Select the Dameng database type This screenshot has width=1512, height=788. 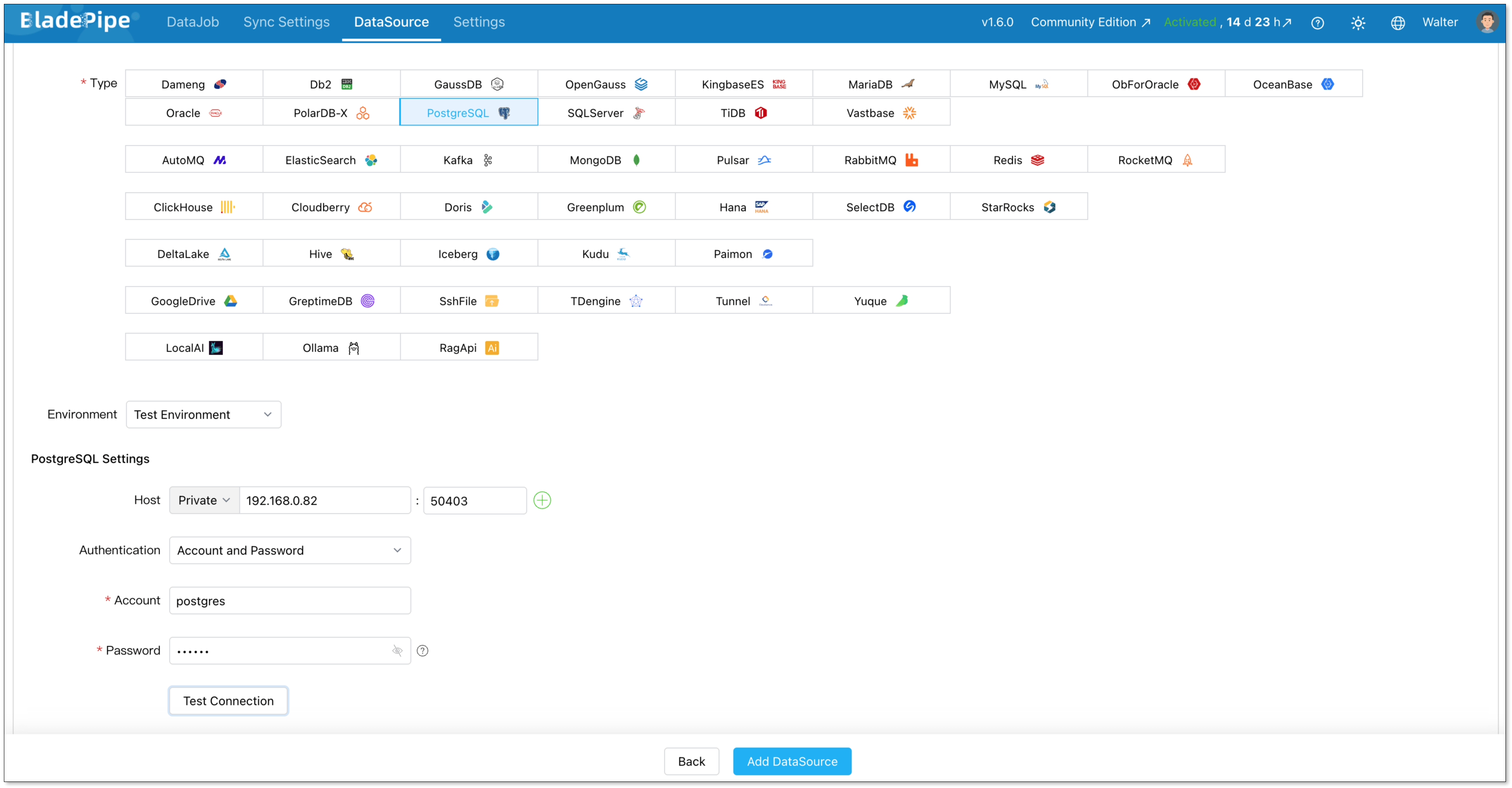[x=194, y=84]
